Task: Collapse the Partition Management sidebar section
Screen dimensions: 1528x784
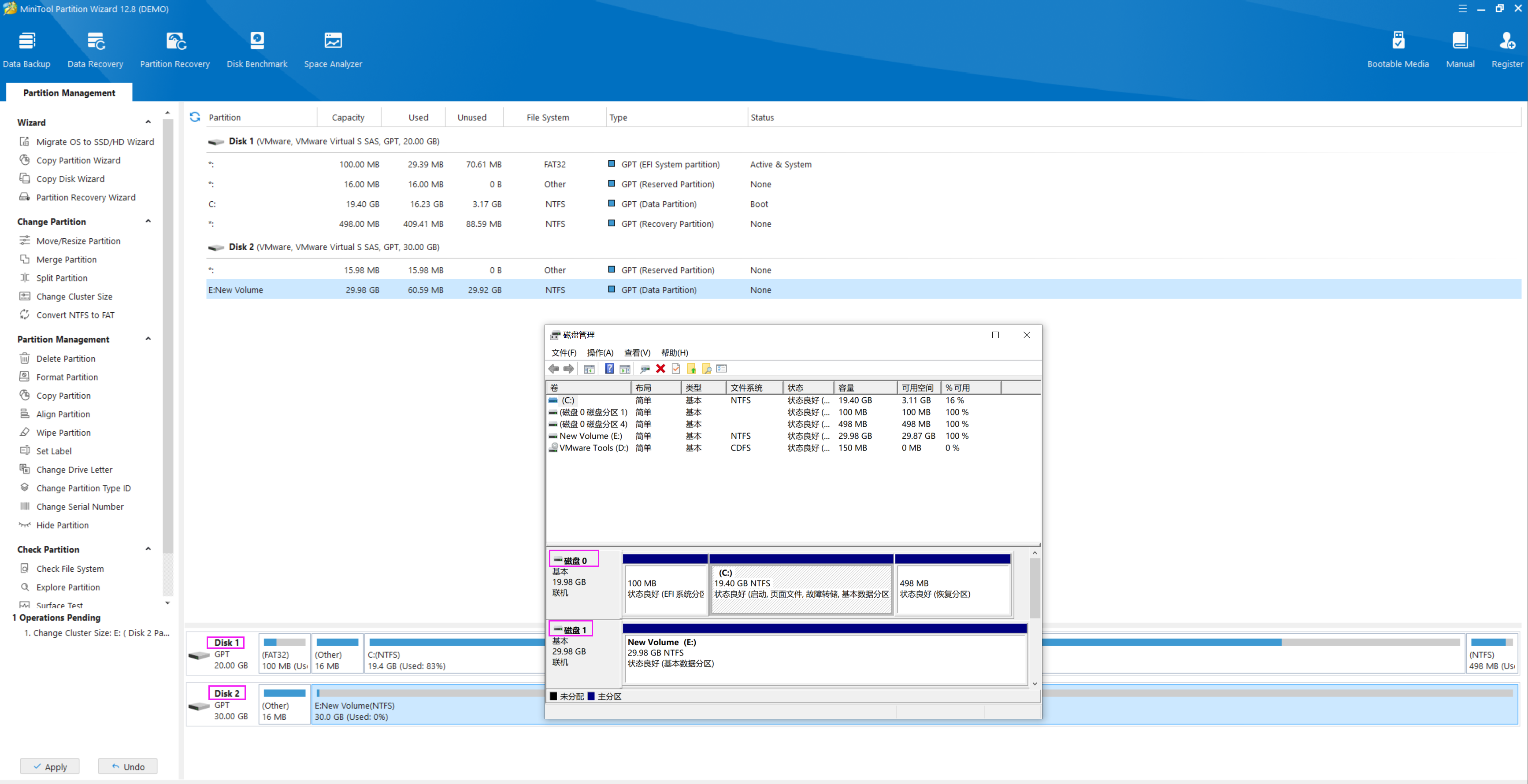Action: (148, 339)
